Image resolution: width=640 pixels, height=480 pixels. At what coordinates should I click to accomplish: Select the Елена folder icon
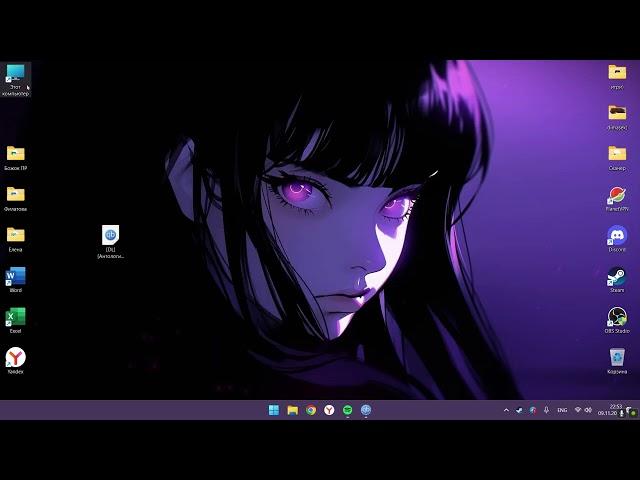(16, 240)
